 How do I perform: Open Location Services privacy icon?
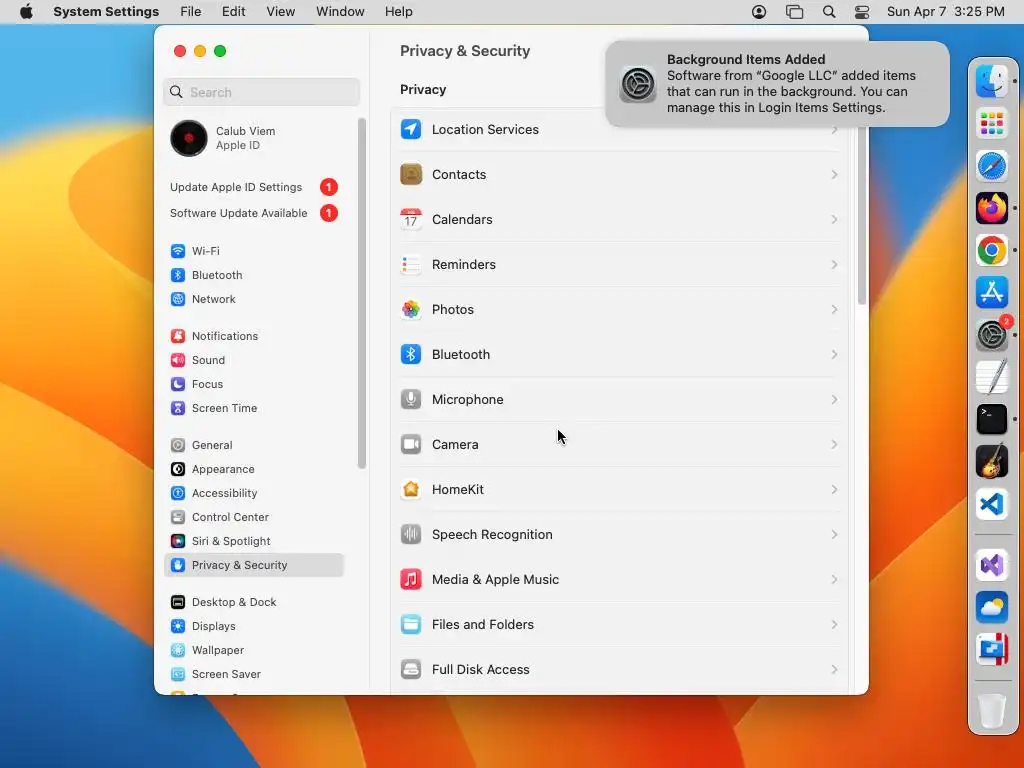tap(411, 129)
